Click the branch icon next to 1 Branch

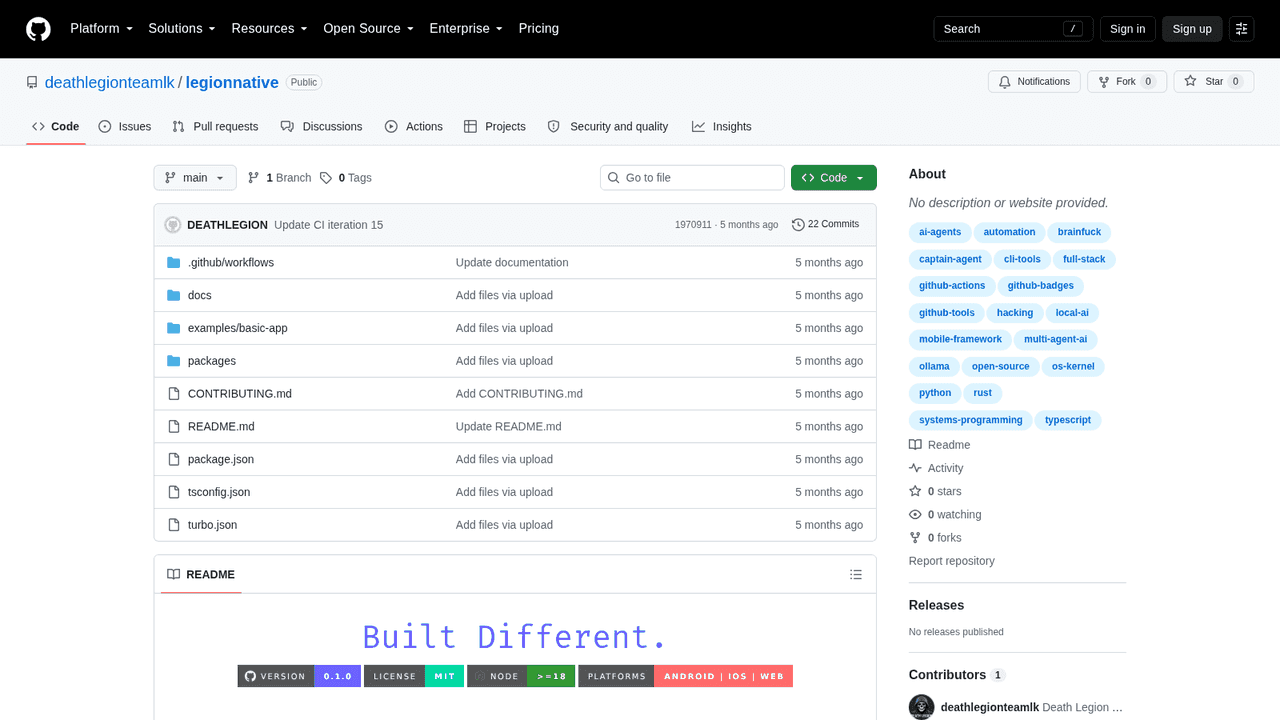254,178
